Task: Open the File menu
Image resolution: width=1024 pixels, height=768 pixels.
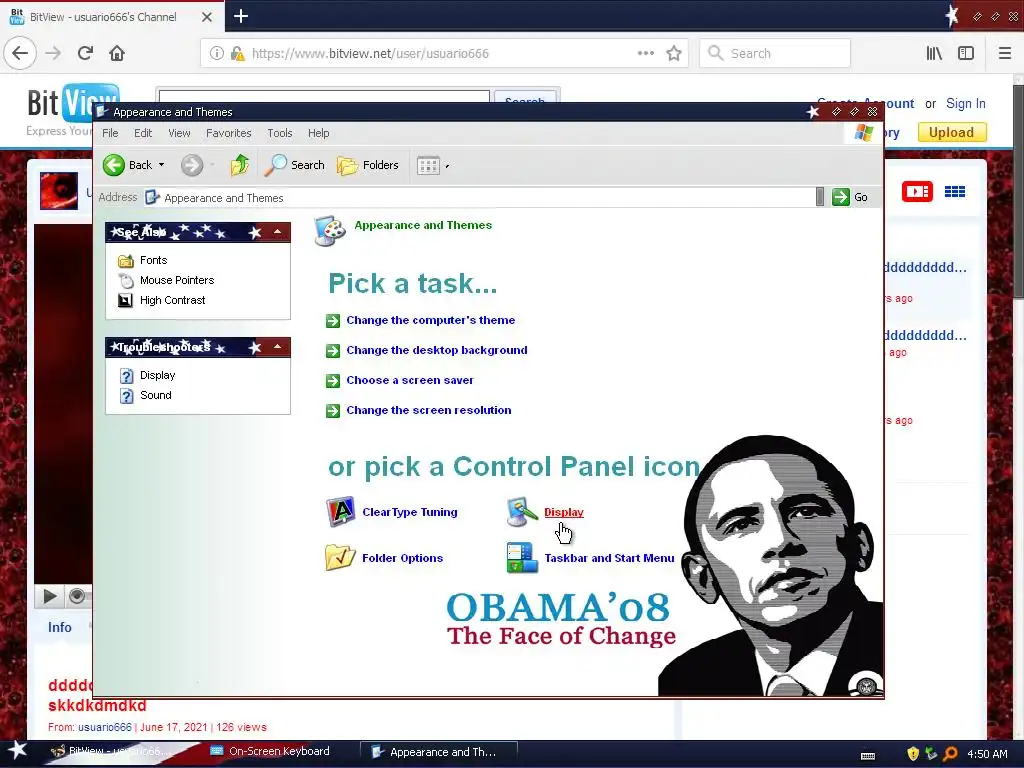Action: click(x=110, y=133)
